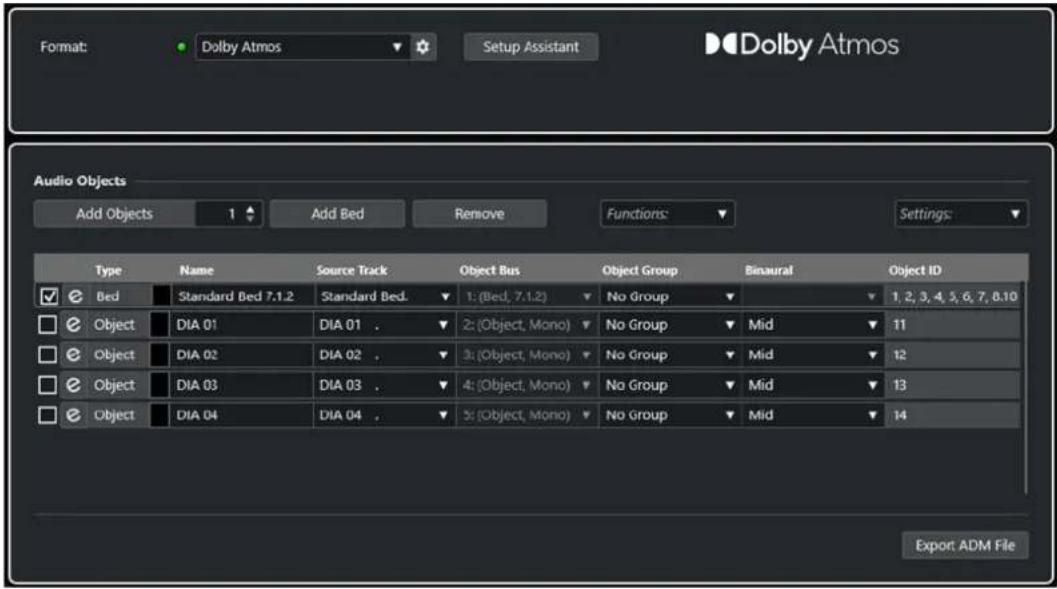Click the 'Source Track' column header
The height and width of the screenshot is (589, 1057).
point(351,270)
